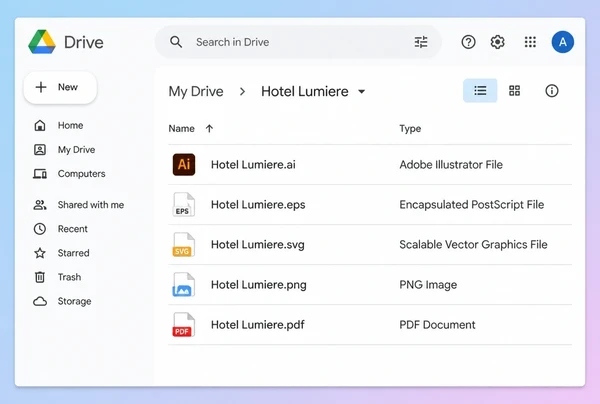600x404 pixels.
Task: Click the Adobe Illustrator Ai file icon
Action: 184,165
